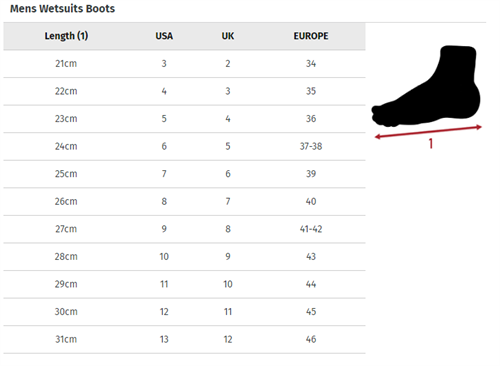
Task: Click the 21cm length cell
Action: 66,64
